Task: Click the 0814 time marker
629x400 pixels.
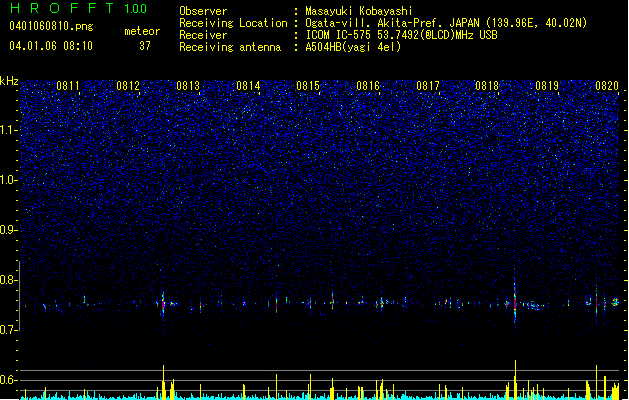Action: pyautogui.click(x=248, y=86)
